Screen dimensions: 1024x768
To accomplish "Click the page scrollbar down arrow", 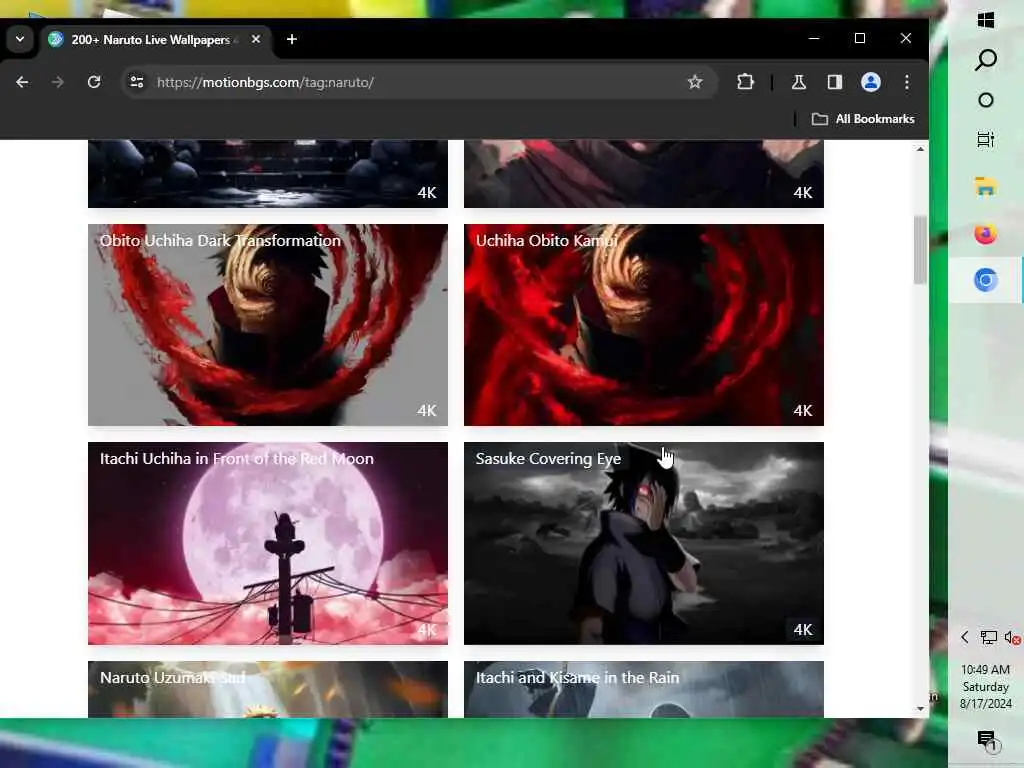I will click(920, 709).
